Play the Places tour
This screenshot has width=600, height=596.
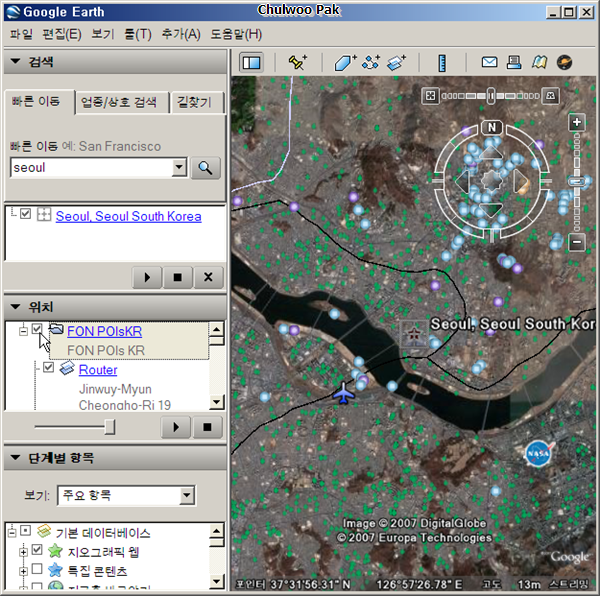point(176,427)
